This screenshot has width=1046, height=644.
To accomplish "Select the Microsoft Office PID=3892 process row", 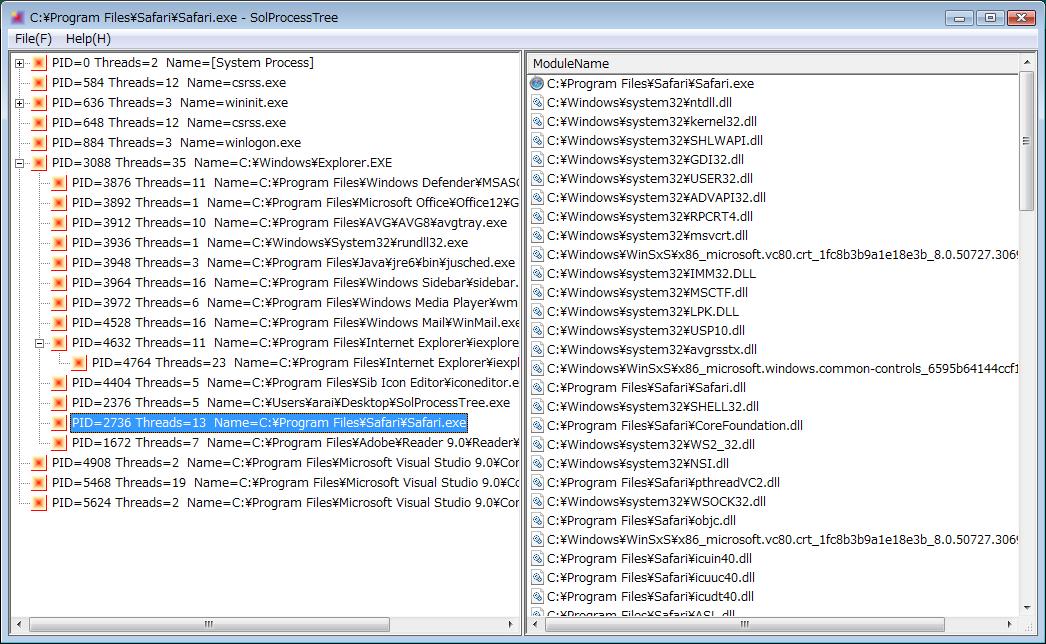I will click(x=295, y=203).
